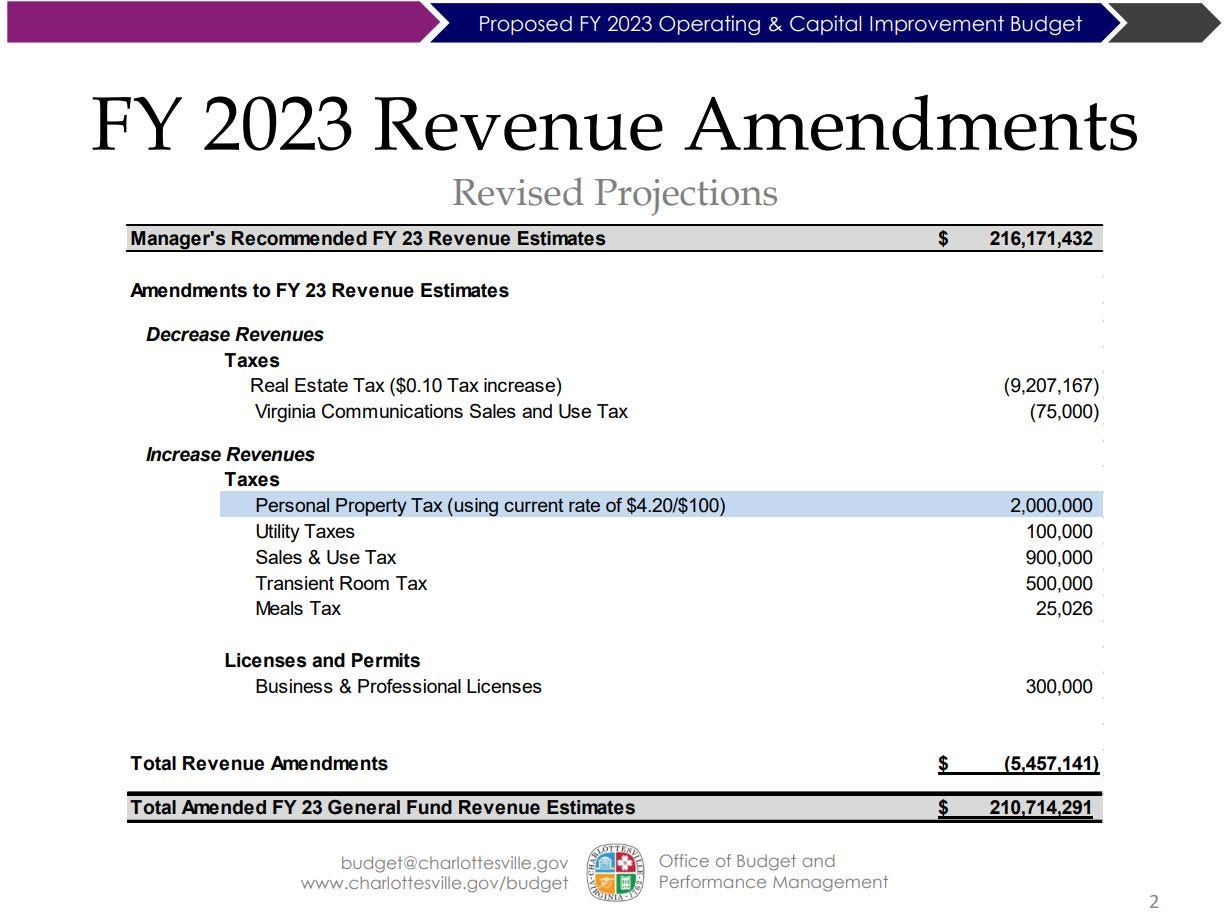
Task: Click the 'Increase Revenues' heading
Action: 230,455
